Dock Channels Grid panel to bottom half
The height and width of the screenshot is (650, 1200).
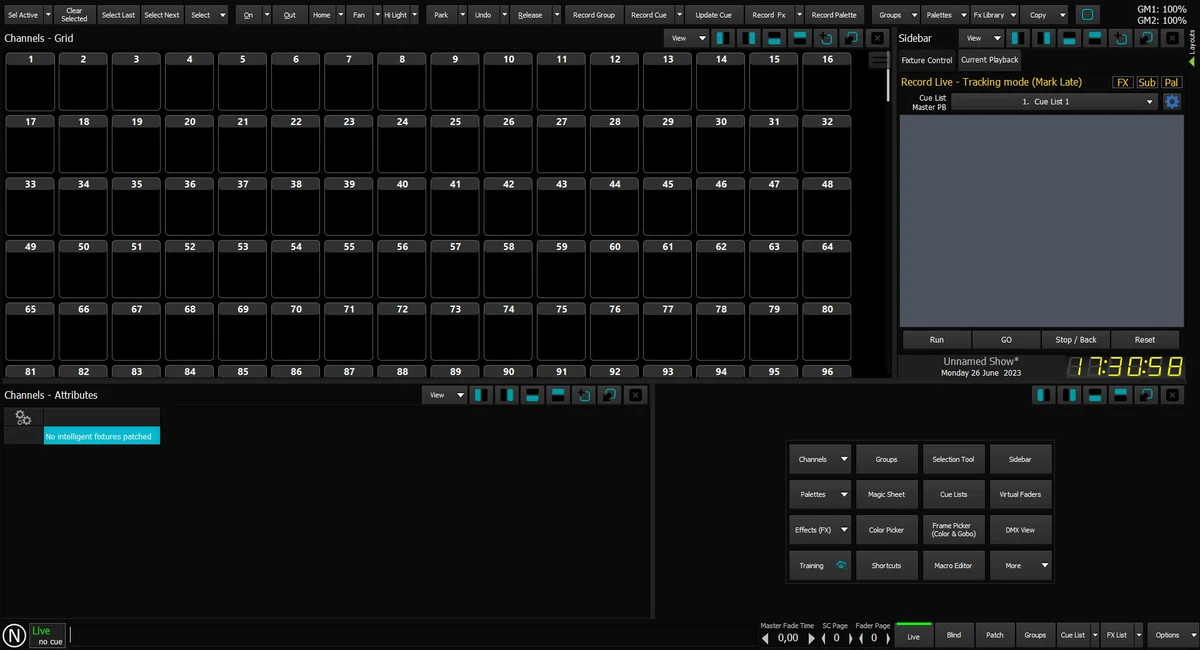coord(774,38)
